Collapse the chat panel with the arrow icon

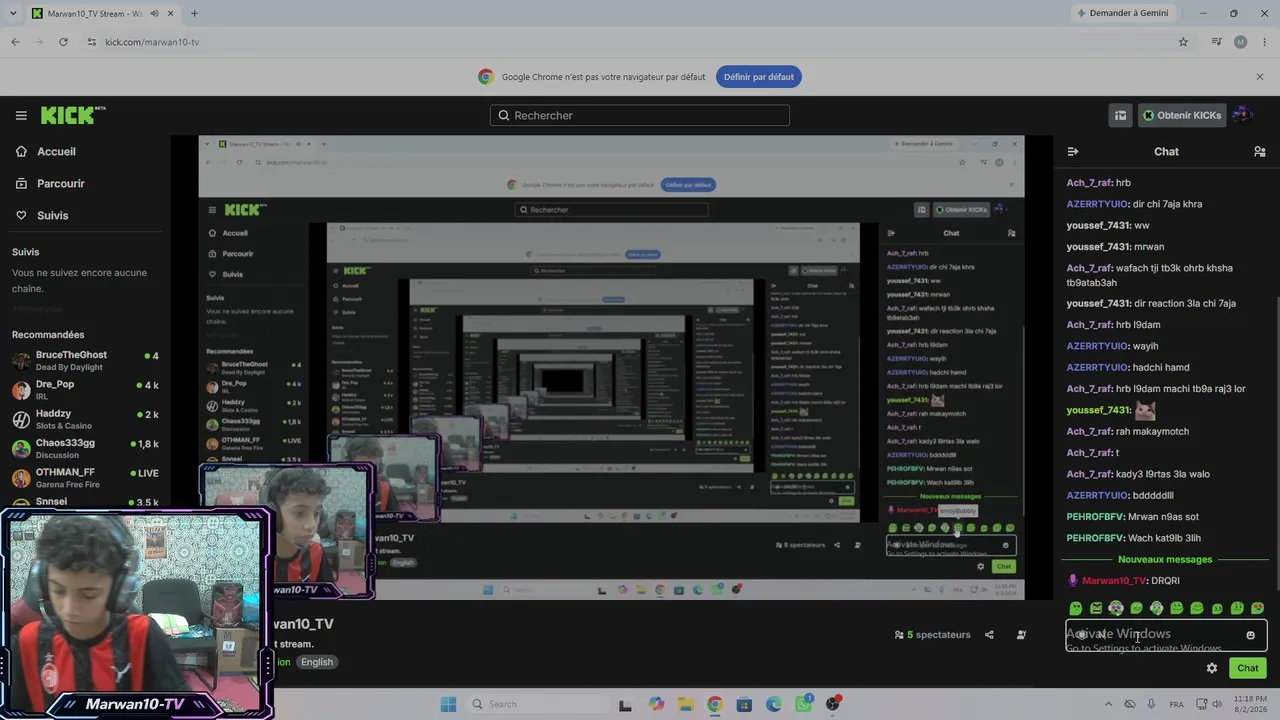(x=1073, y=152)
